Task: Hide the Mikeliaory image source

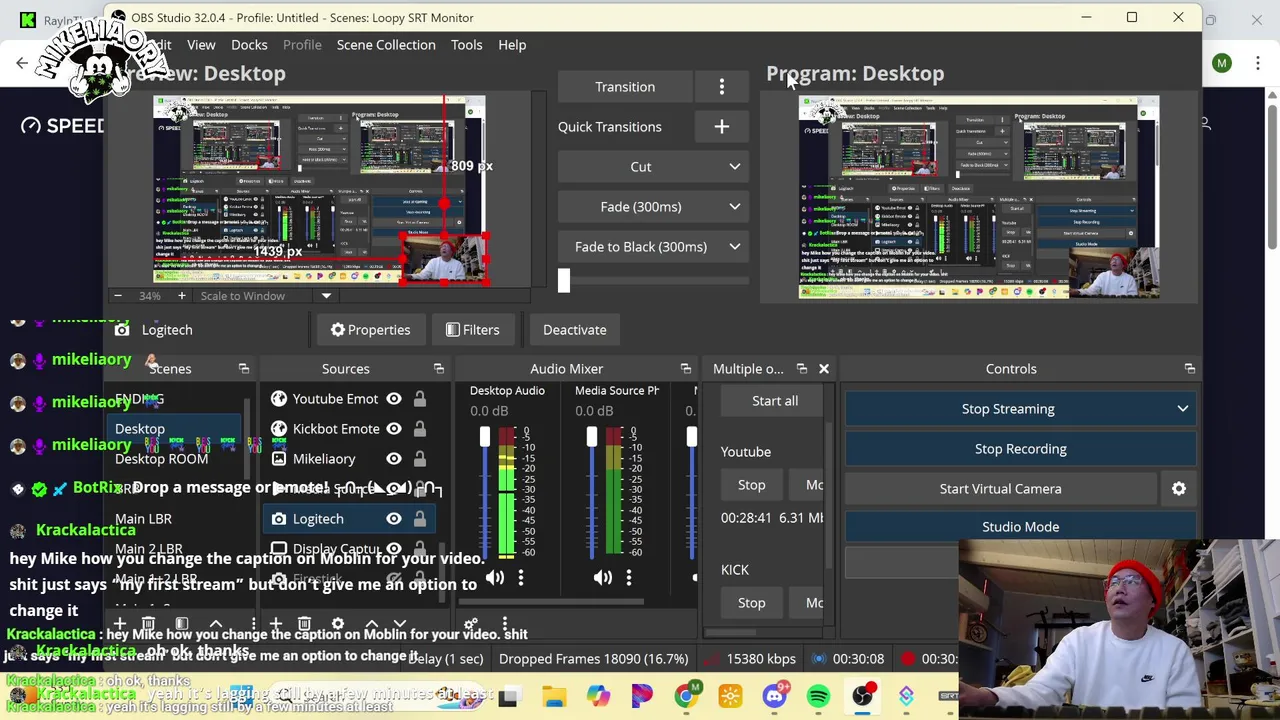Action: click(x=394, y=459)
